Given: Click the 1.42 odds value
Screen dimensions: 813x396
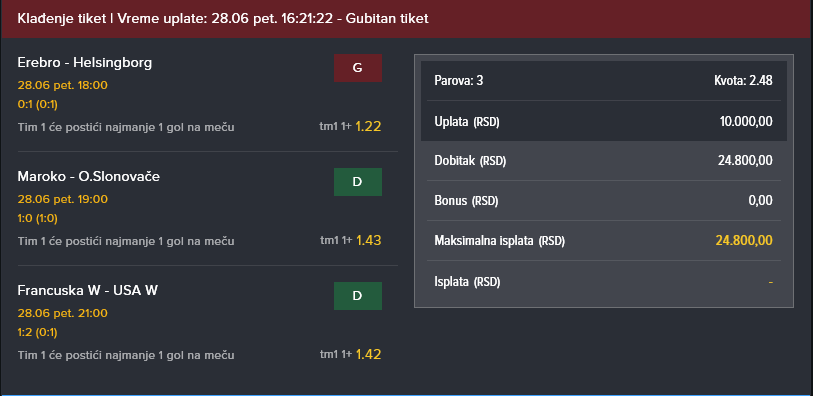Looking at the screenshot, I should tap(368, 355).
